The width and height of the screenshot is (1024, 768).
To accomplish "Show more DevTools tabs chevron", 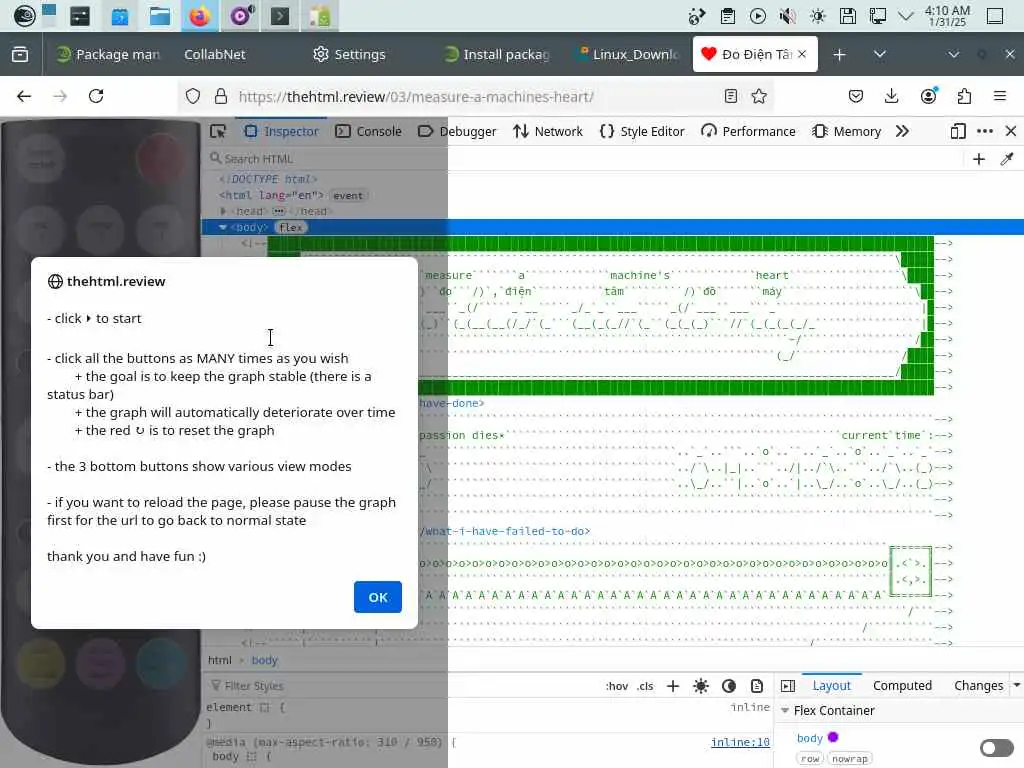I will 902,131.
